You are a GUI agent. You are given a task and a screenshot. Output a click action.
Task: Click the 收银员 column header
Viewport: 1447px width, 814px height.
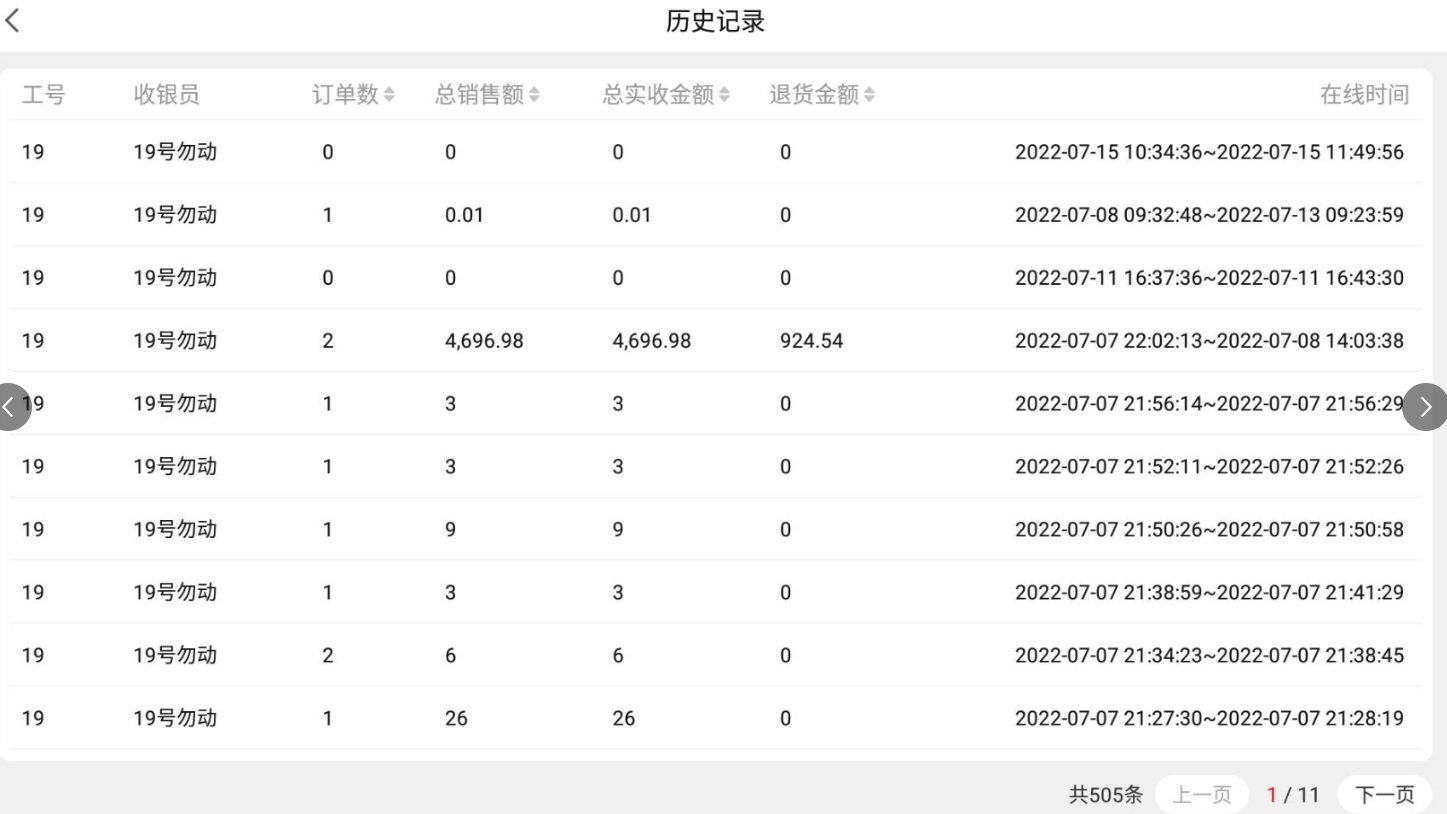[x=166, y=95]
